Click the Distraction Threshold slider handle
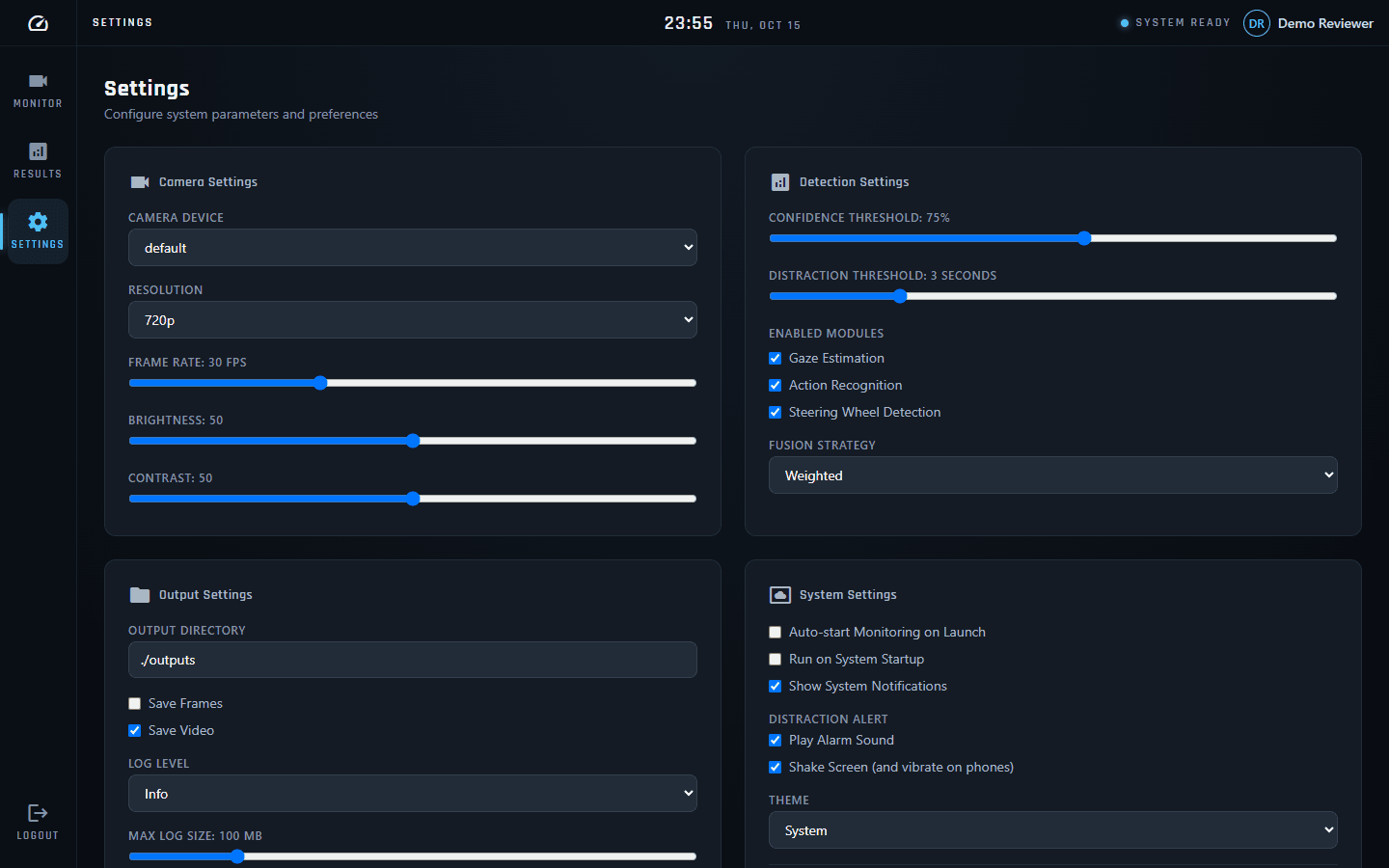Viewport: 1389px width, 868px height. [900, 296]
